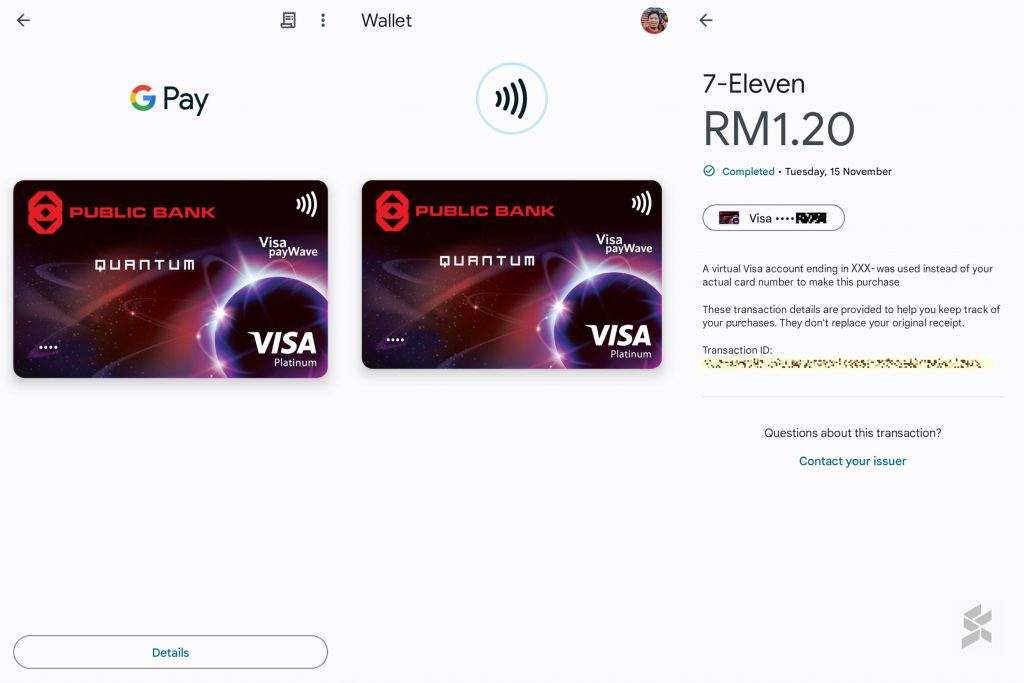Click the blurred Transaction ID text
Viewport: 1024px width, 683px height.
(846, 363)
